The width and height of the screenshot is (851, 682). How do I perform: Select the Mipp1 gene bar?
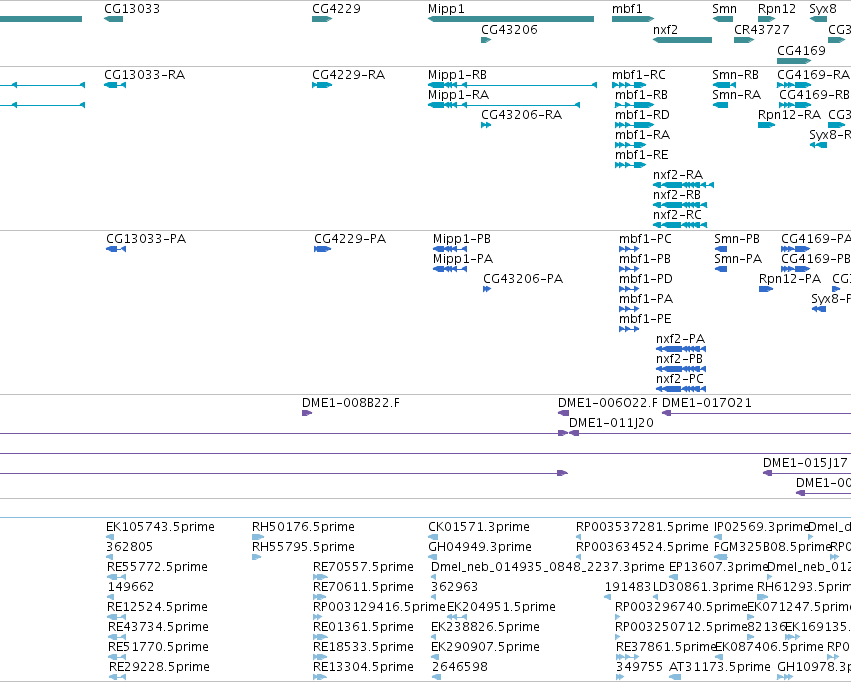(x=511, y=19)
